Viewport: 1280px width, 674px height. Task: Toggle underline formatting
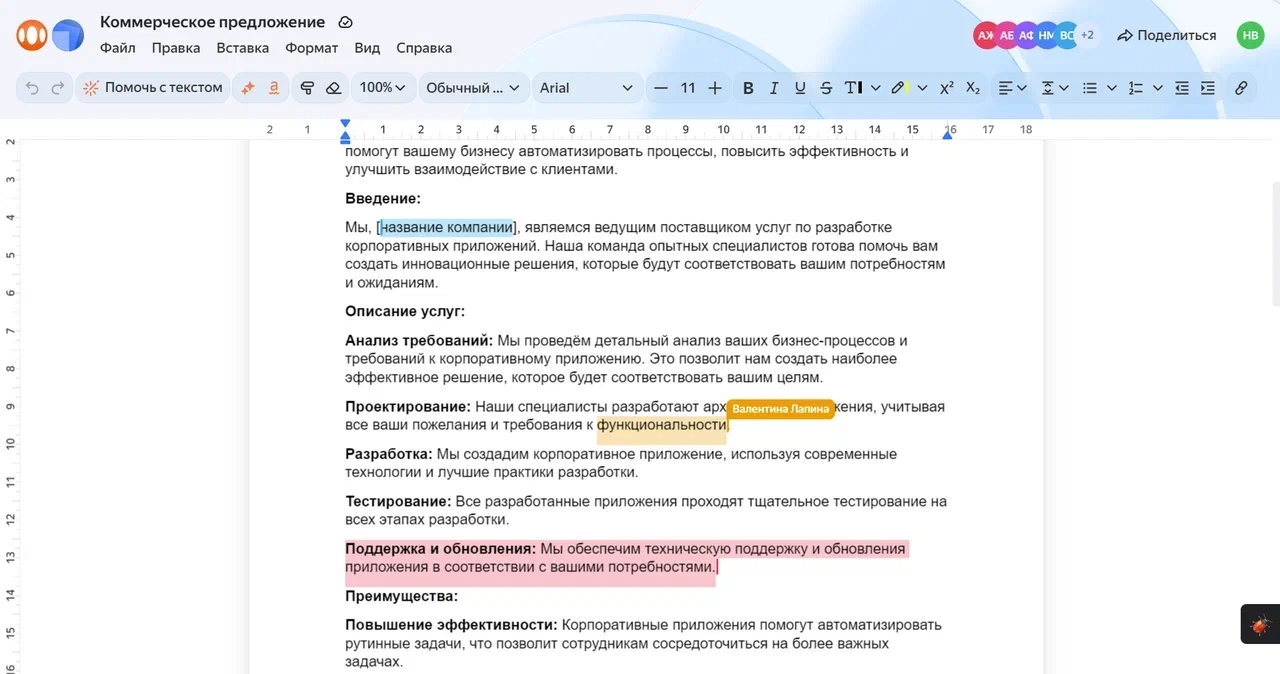800,88
